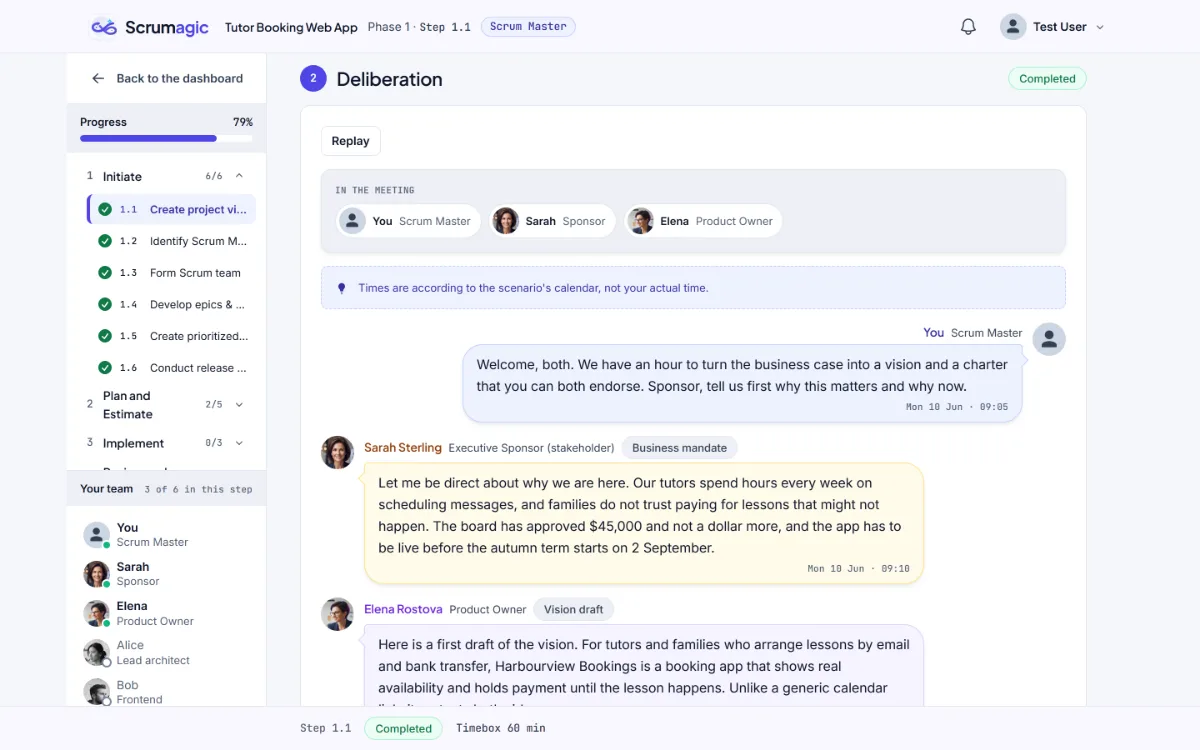Click the Completed badge next to Deliberation

coord(1047,79)
